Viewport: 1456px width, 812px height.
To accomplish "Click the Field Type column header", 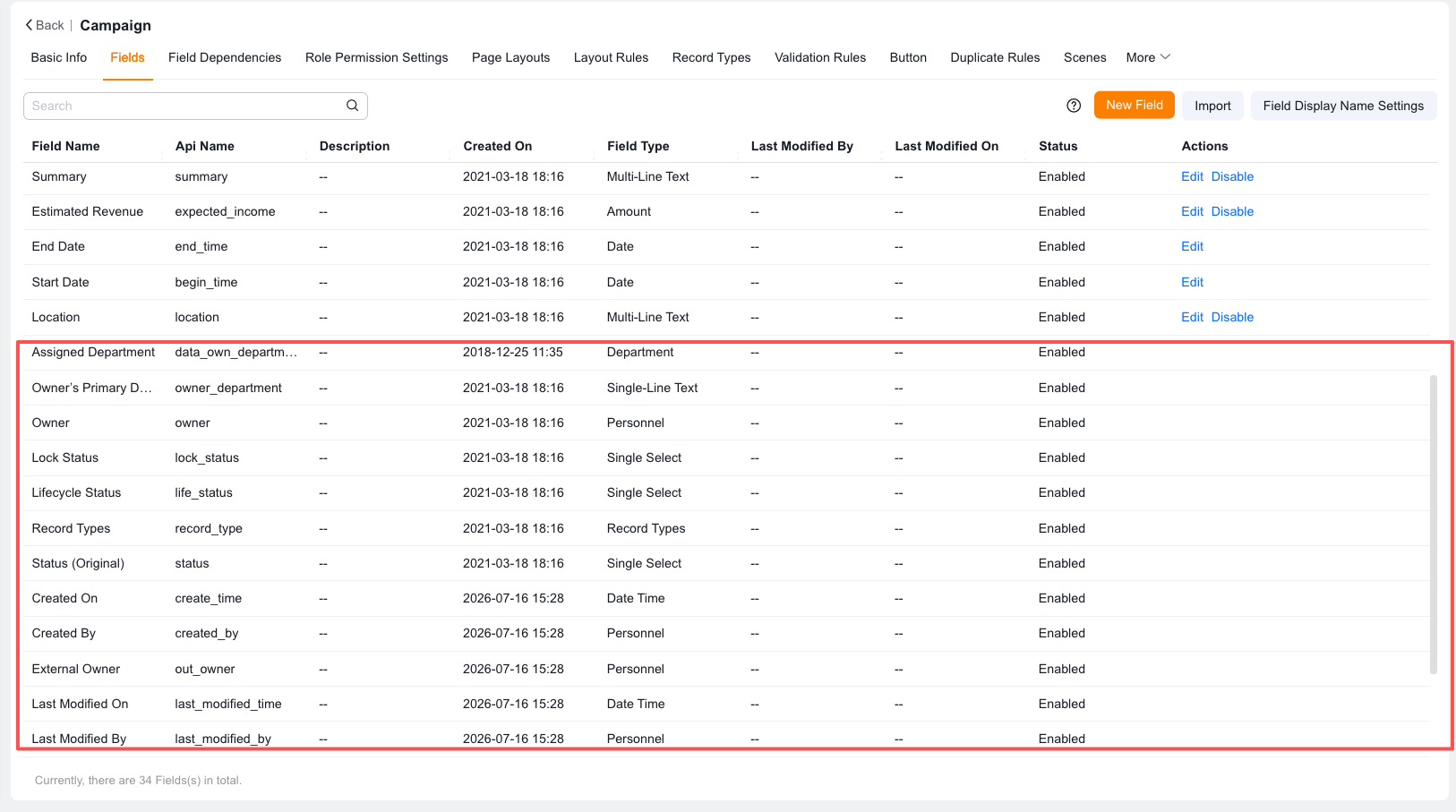I will pyautogui.click(x=638, y=146).
